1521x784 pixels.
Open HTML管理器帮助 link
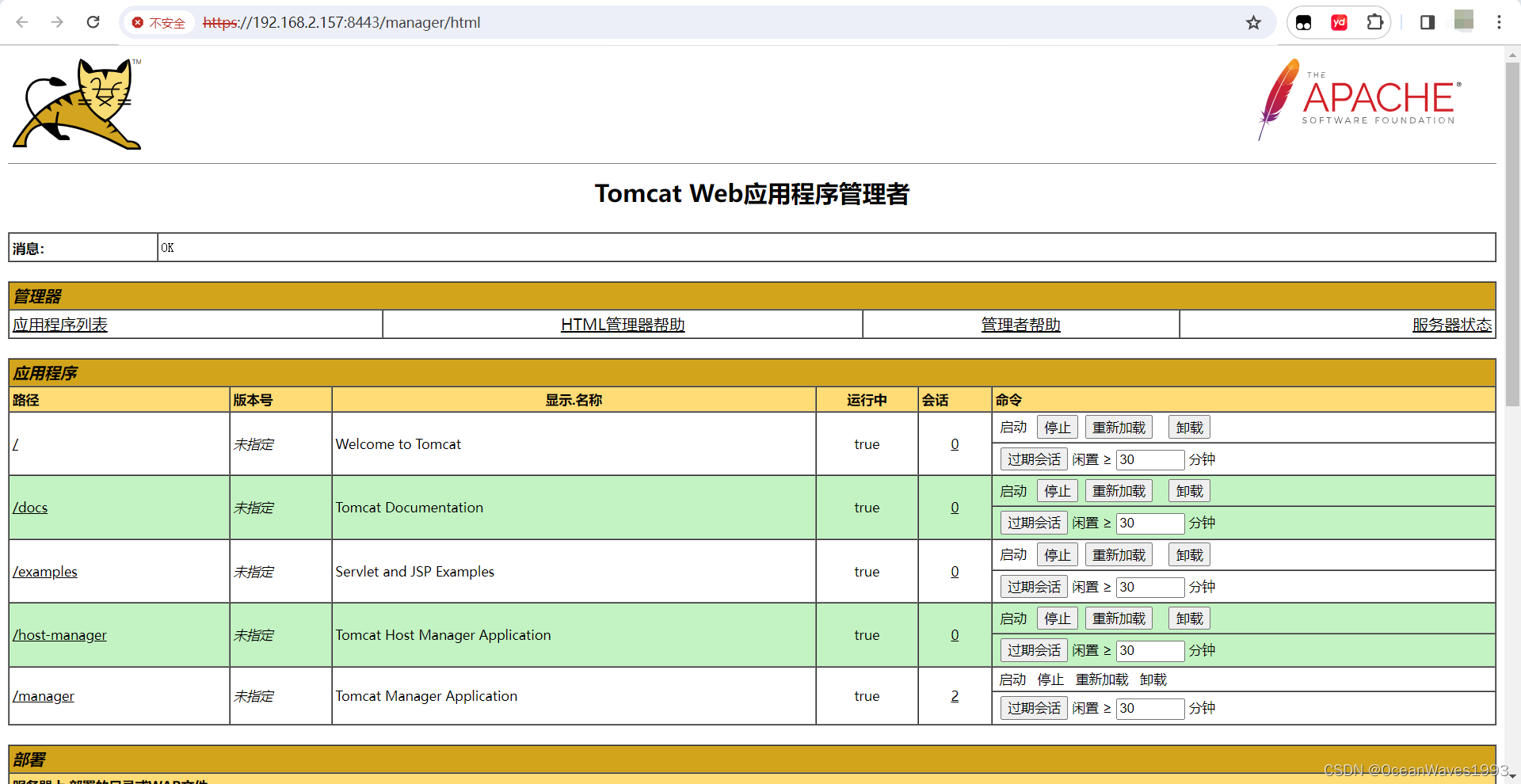[623, 325]
